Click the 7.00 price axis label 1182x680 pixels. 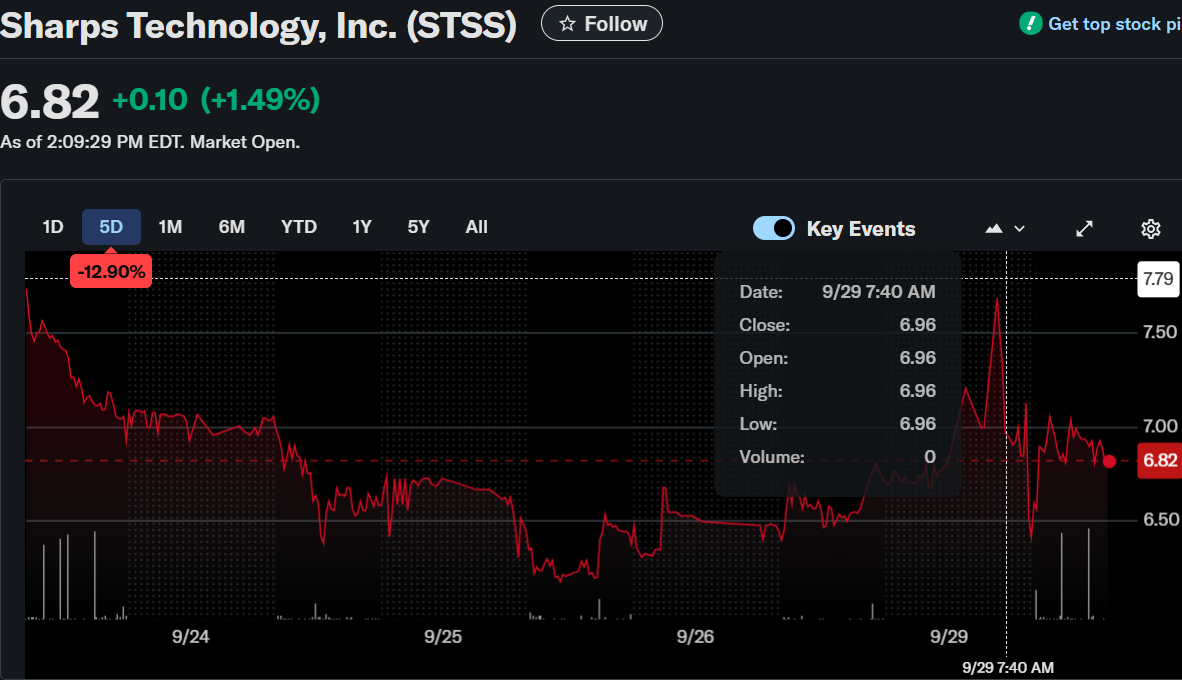click(x=1159, y=427)
